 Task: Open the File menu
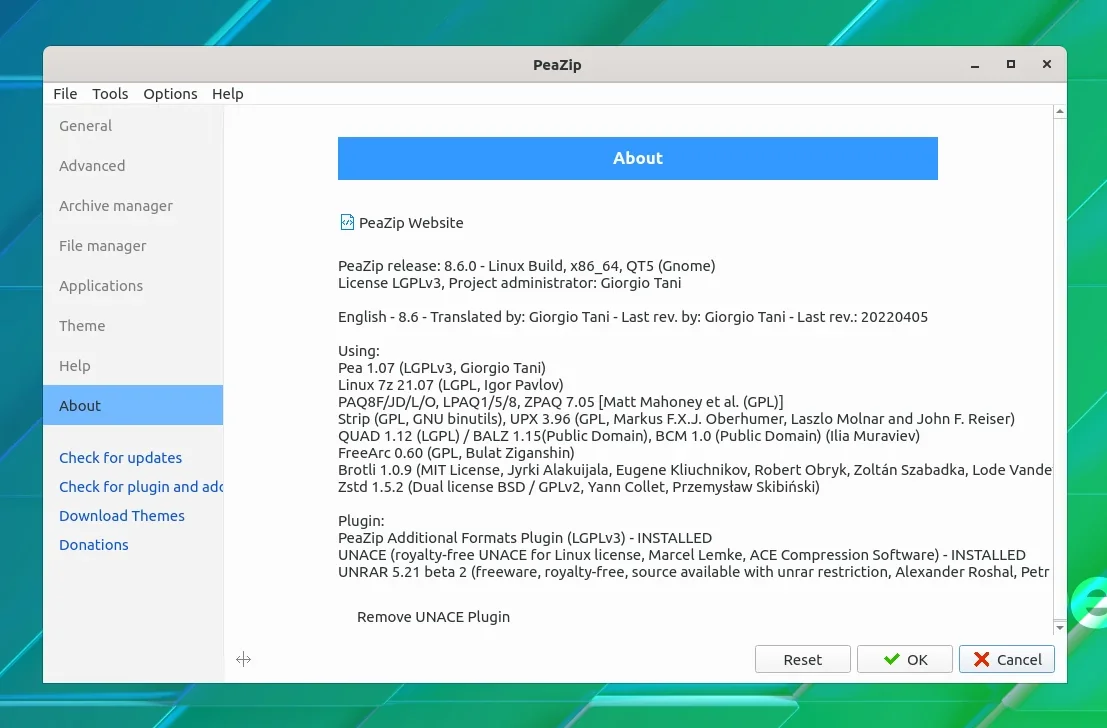(x=65, y=94)
